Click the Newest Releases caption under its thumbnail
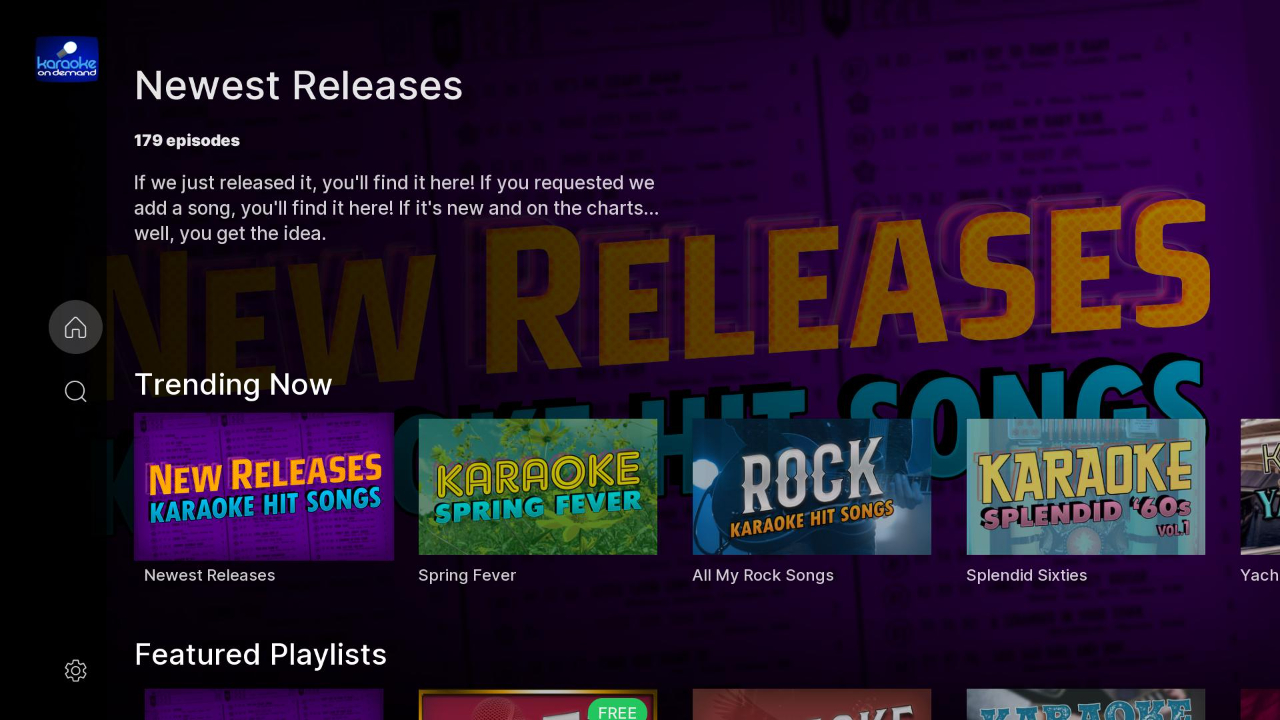The image size is (1280, 720). [209, 575]
